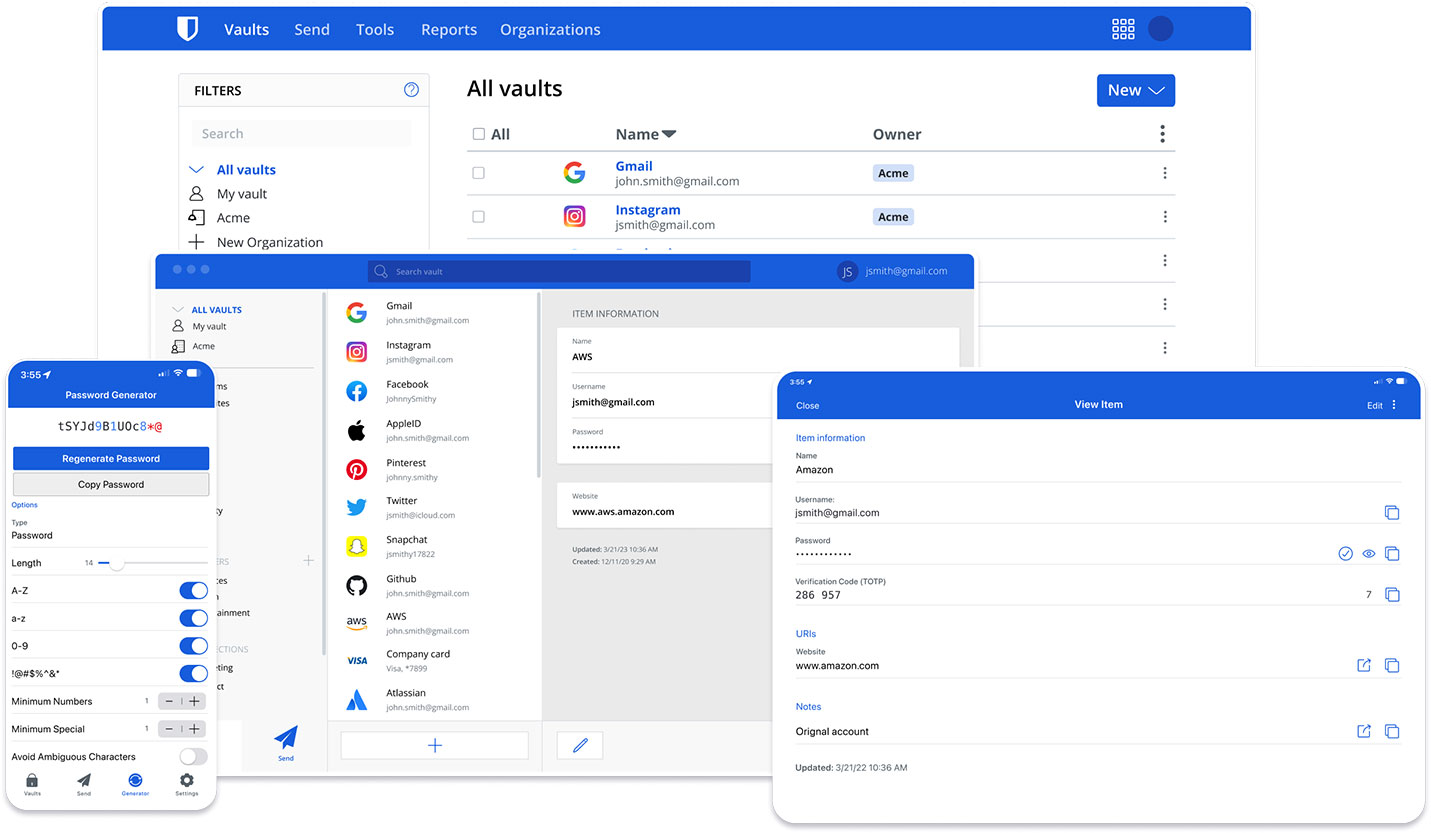Toggle the a-z lowercase switch
This screenshot has height=833, width=1431.
point(193,618)
